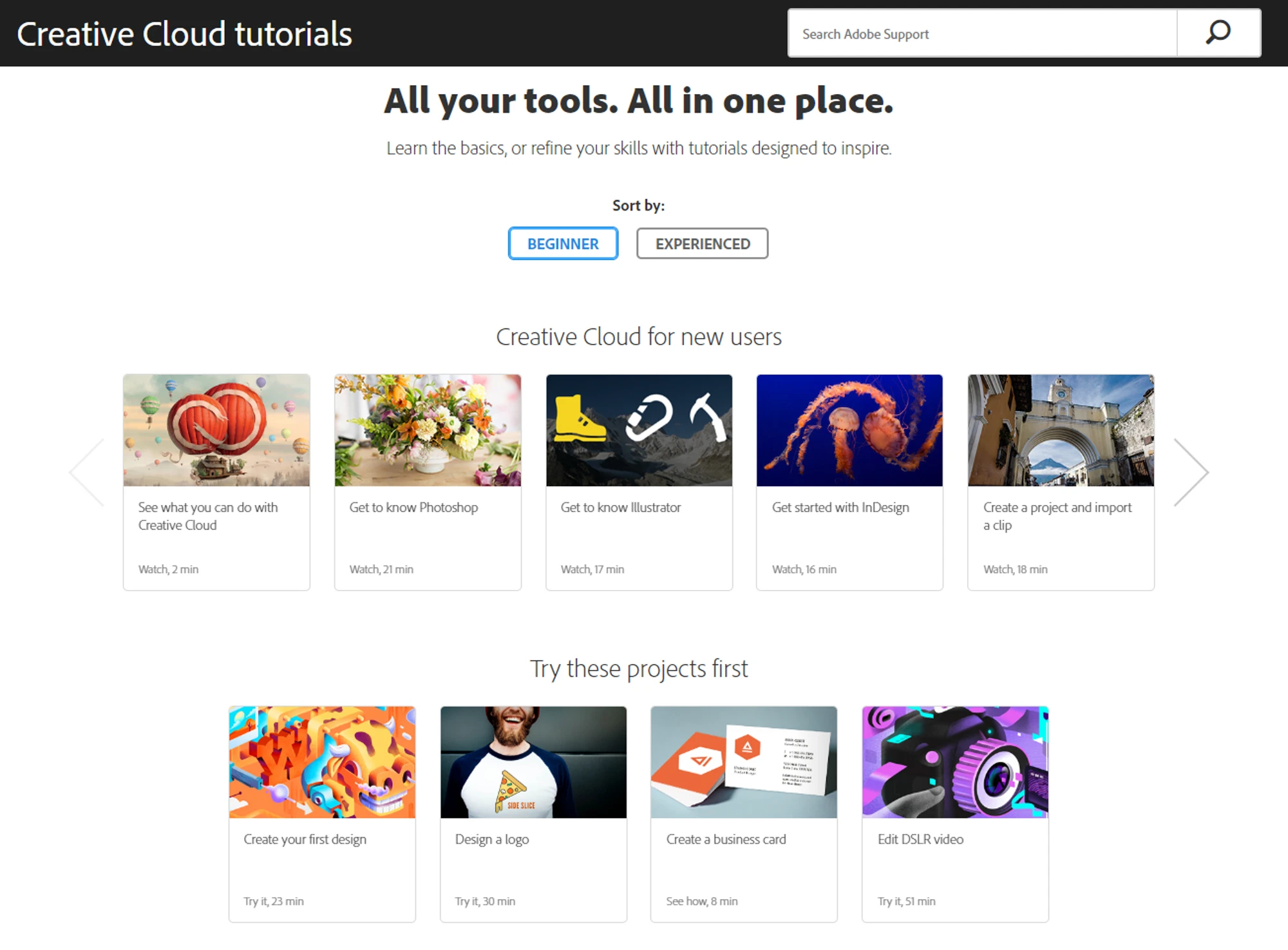
Task: Click the magnifying glass search icon
Action: tap(1218, 32)
